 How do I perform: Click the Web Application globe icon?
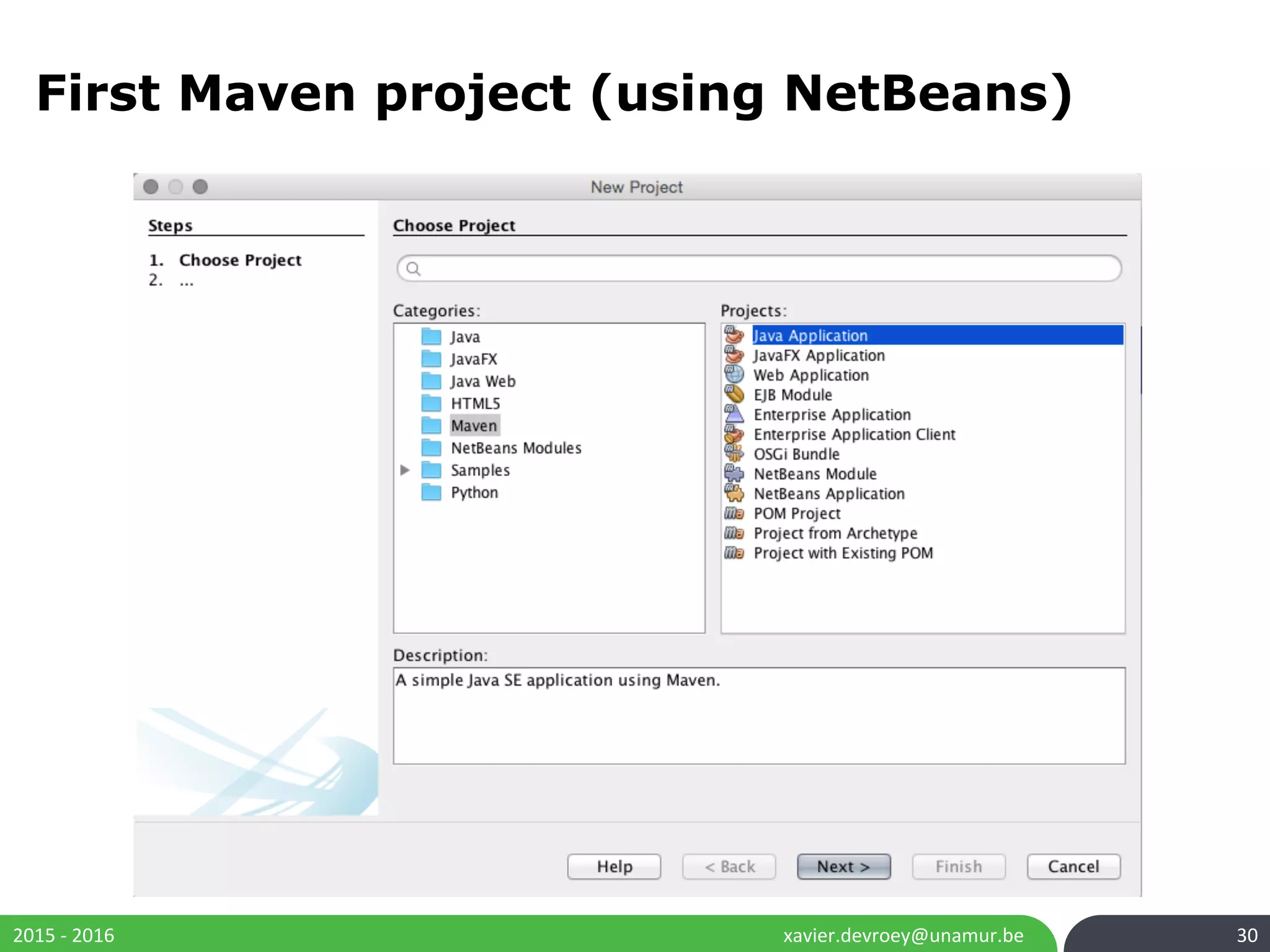(x=734, y=375)
